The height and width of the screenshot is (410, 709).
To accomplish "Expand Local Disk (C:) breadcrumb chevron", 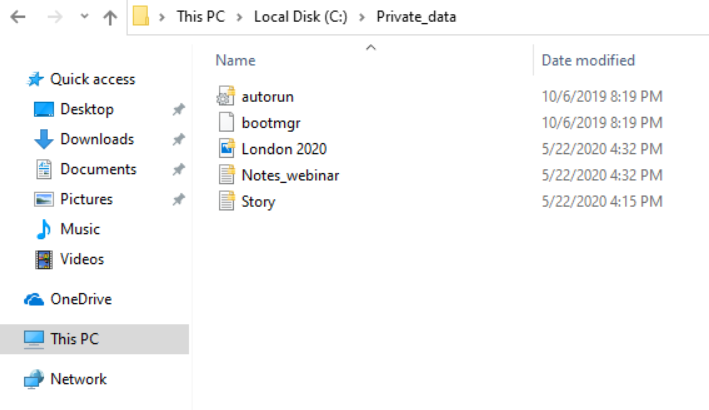I will click(x=365, y=17).
